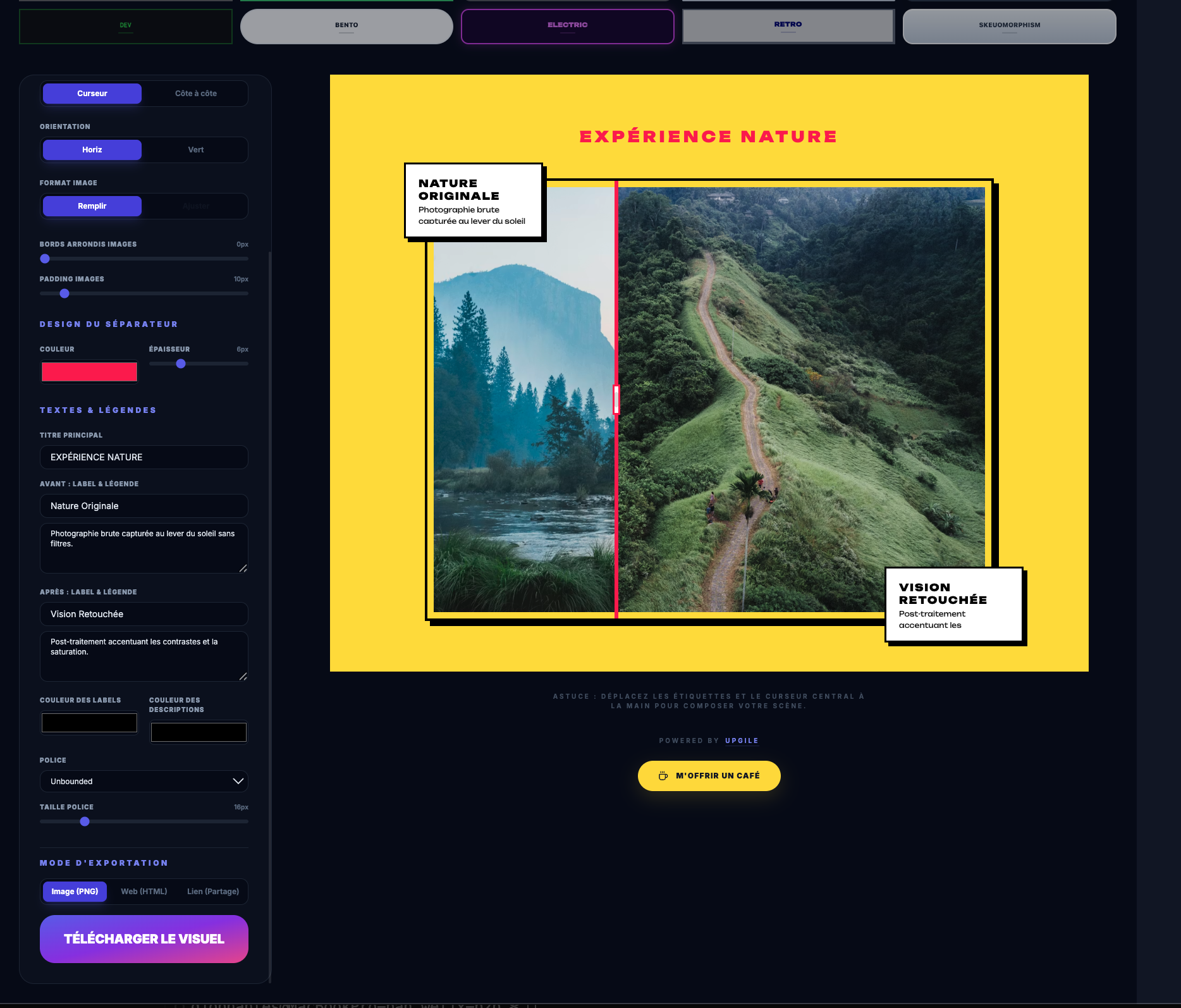Screen dimensions: 1181x1008
Task: Switch orientation to Vert
Action: tap(196, 150)
